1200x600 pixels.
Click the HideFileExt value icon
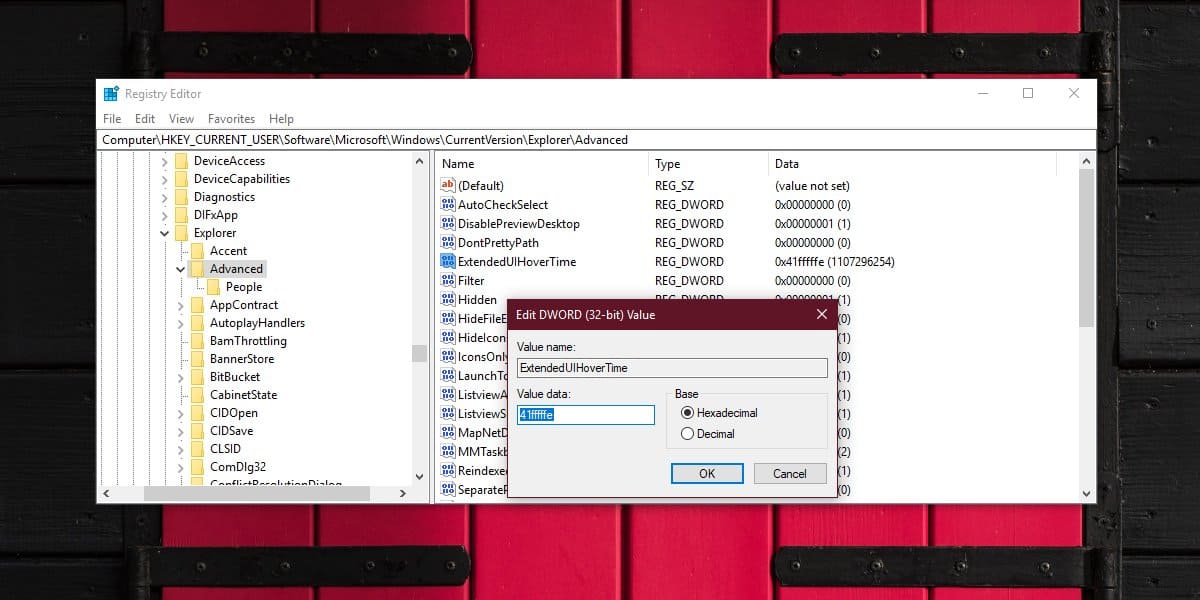[448, 319]
